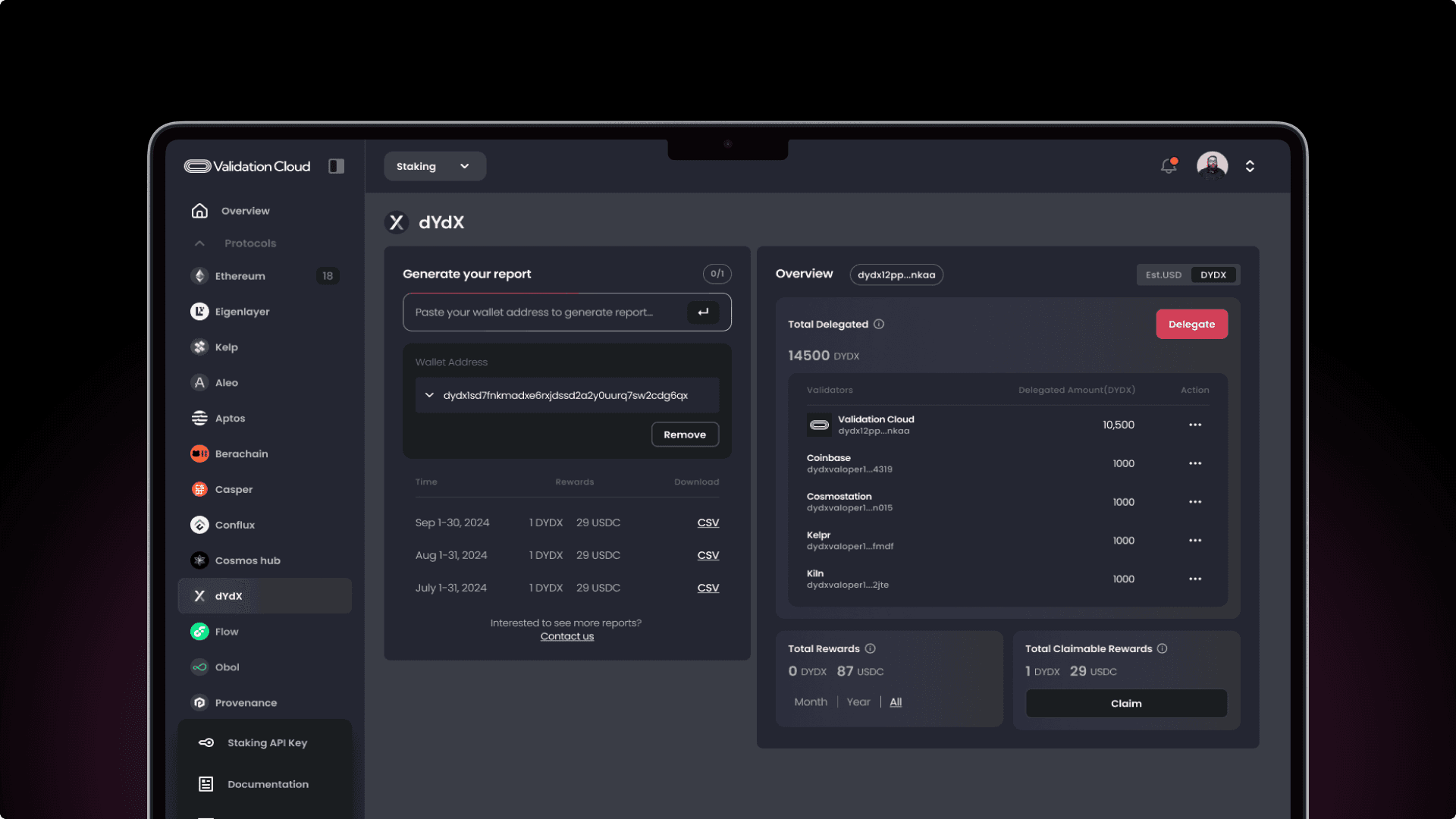Open Berachain protocol in sidebar
The width and height of the screenshot is (1456, 819).
241,453
